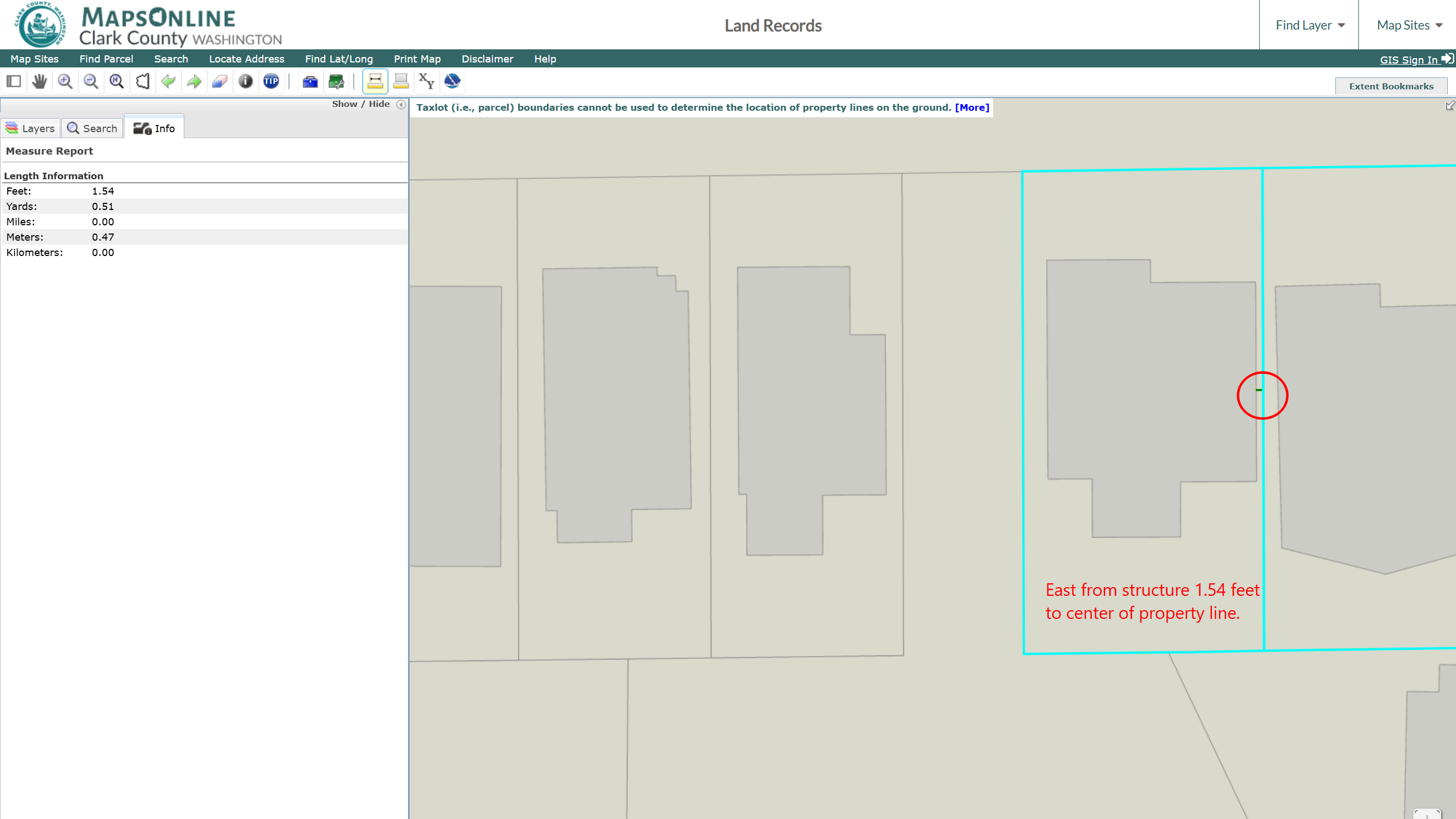Screen dimensions: 1456x819
Task: Select the XY coordinates tool
Action: (426, 81)
